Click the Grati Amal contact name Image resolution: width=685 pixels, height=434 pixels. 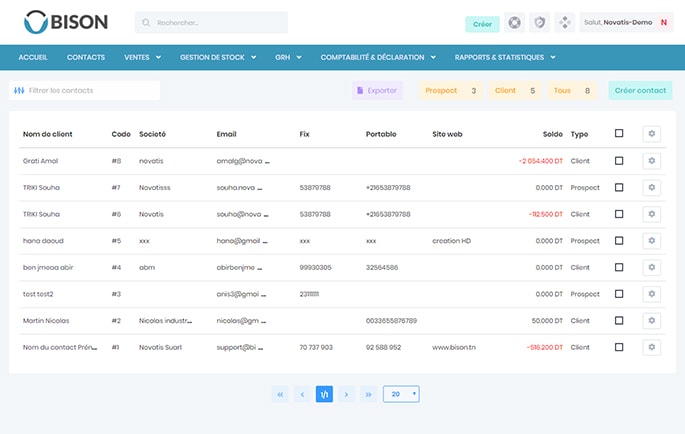[x=40, y=161]
